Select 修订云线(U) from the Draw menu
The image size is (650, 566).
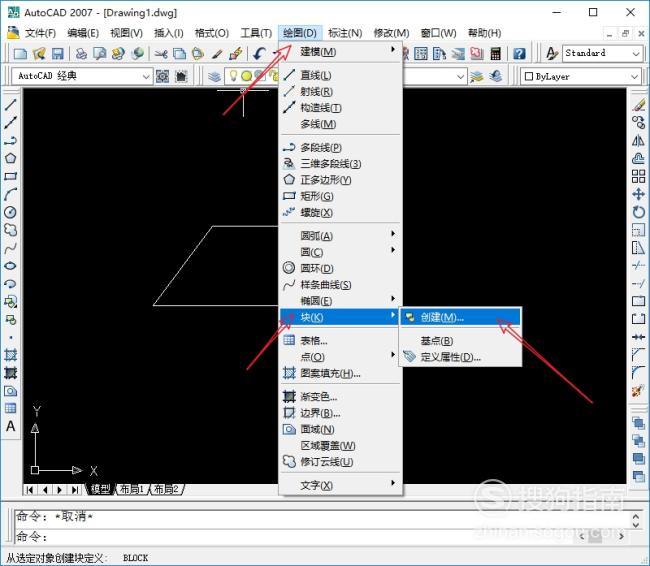(341, 462)
